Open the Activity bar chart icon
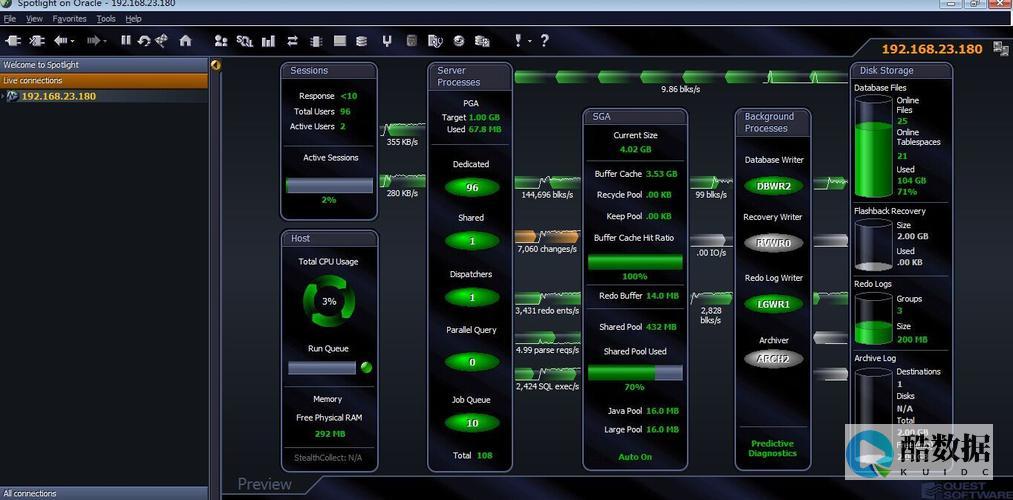1013x500 pixels. click(x=268, y=41)
